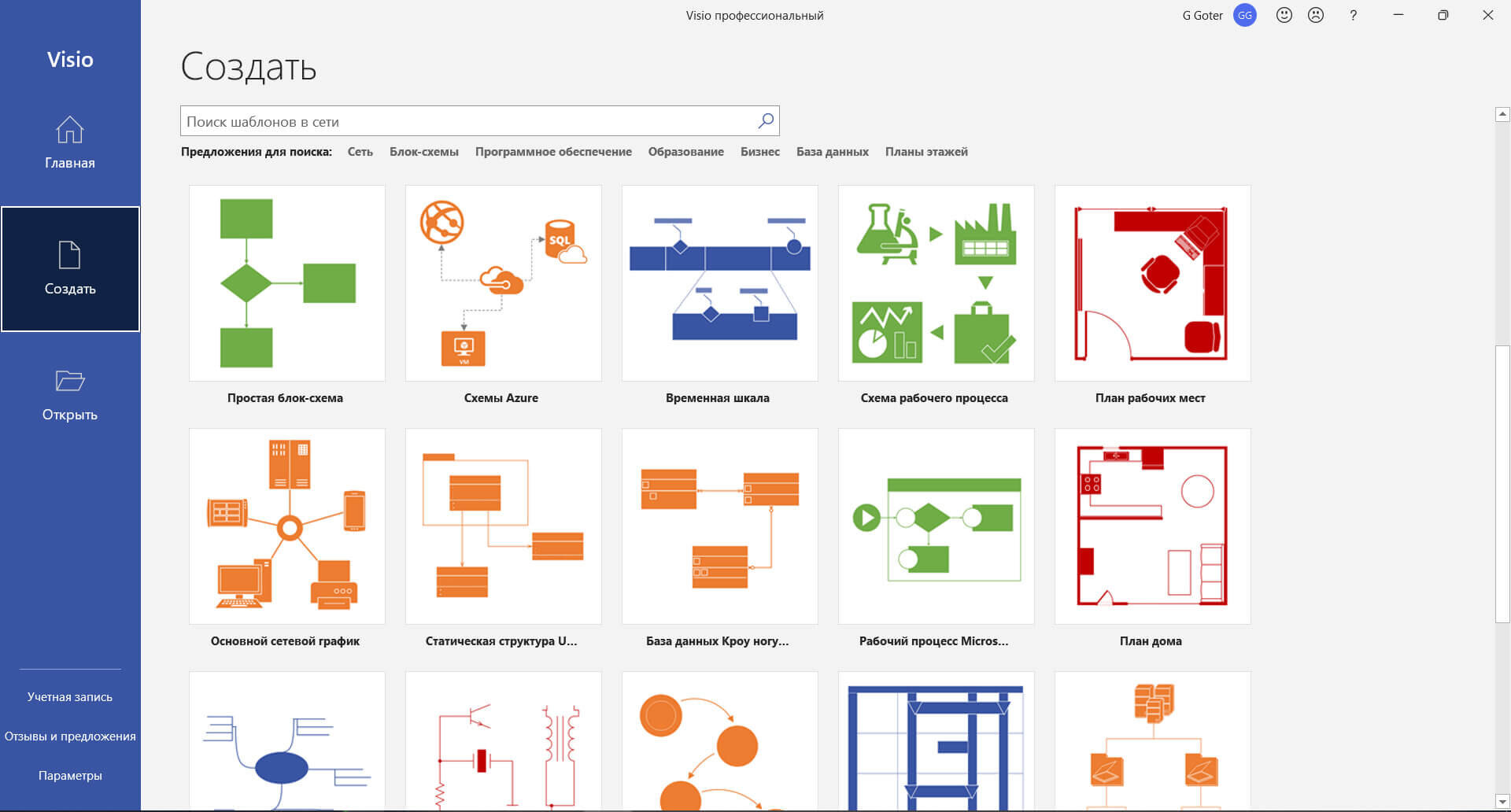
Task: Open the blue mind map template
Action: click(287, 741)
